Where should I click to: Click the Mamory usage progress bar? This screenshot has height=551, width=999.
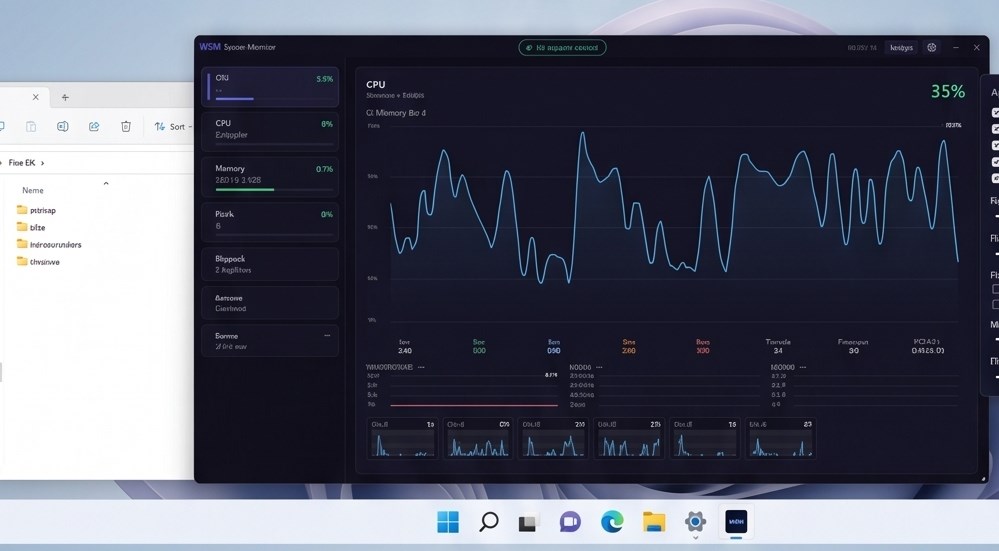coord(274,189)
